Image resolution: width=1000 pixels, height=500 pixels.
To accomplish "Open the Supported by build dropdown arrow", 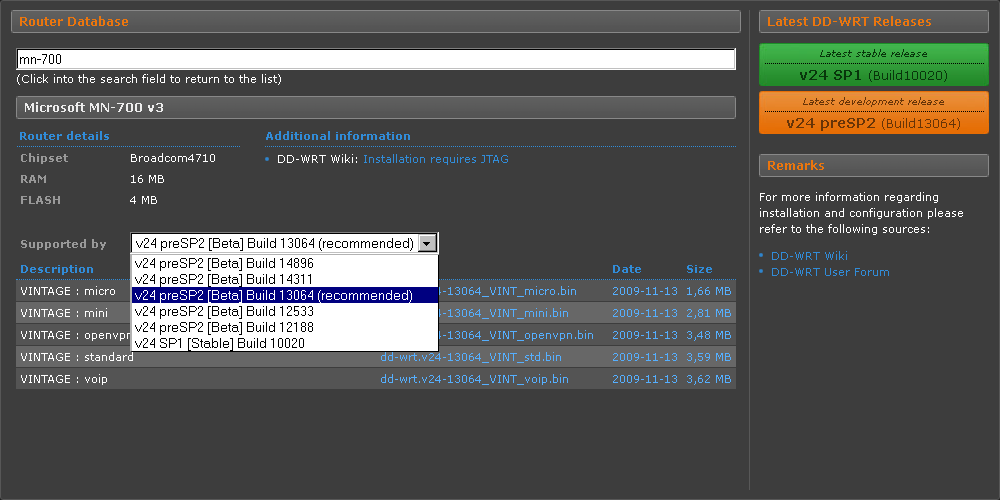I will click(428, 244).
